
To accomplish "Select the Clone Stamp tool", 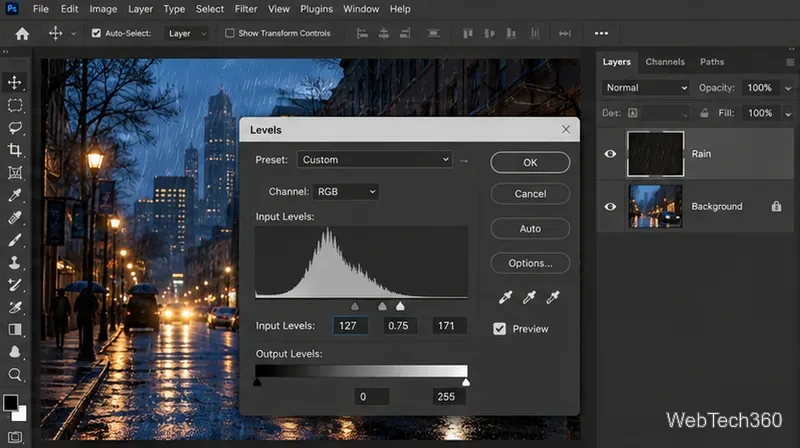I will [x=15, y=262].
